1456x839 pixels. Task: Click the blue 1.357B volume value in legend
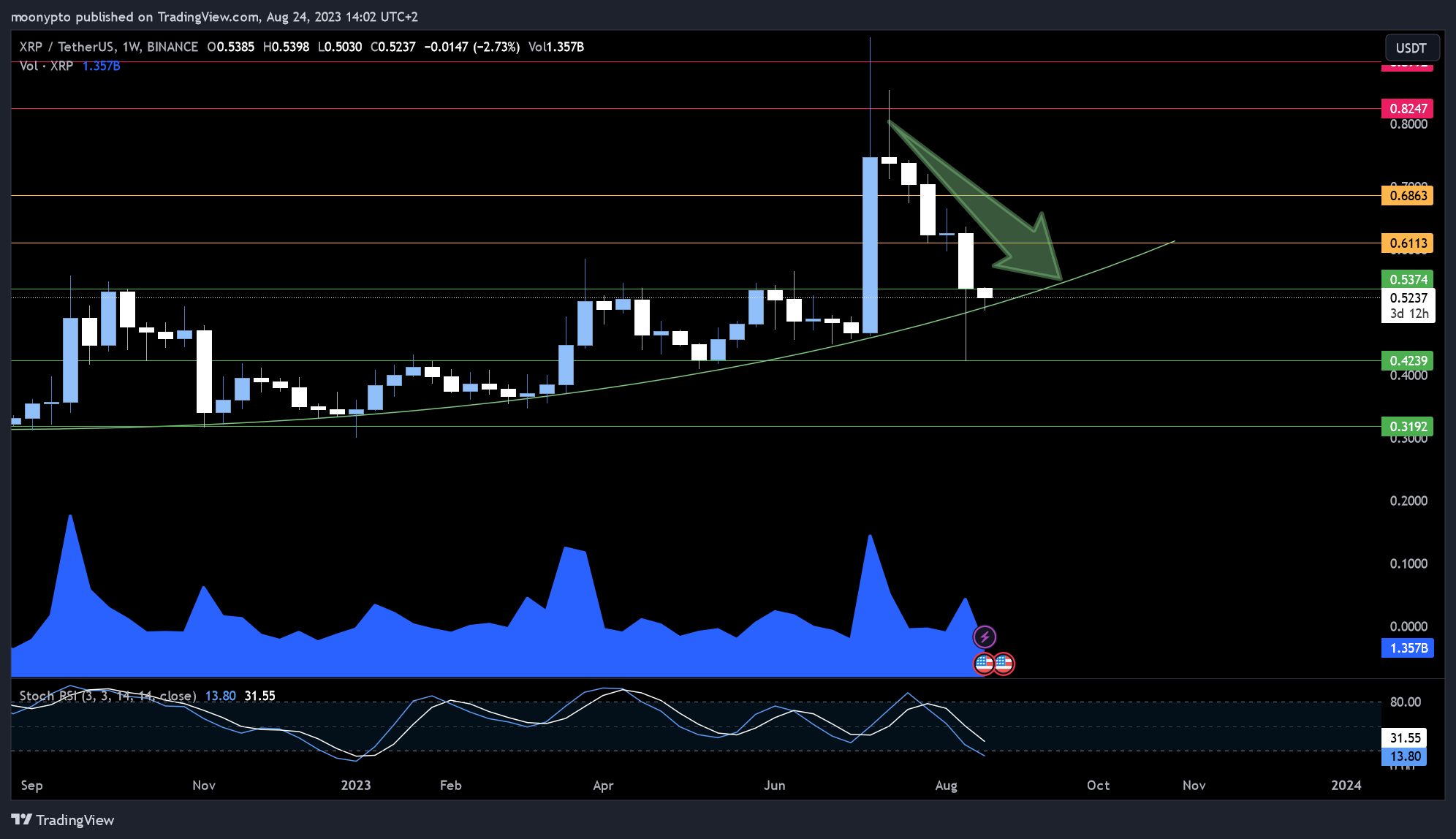[101, 66]
